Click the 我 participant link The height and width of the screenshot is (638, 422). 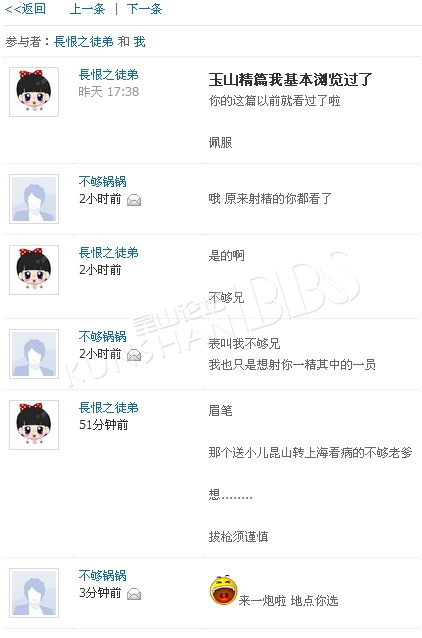[x=140, y=42]
